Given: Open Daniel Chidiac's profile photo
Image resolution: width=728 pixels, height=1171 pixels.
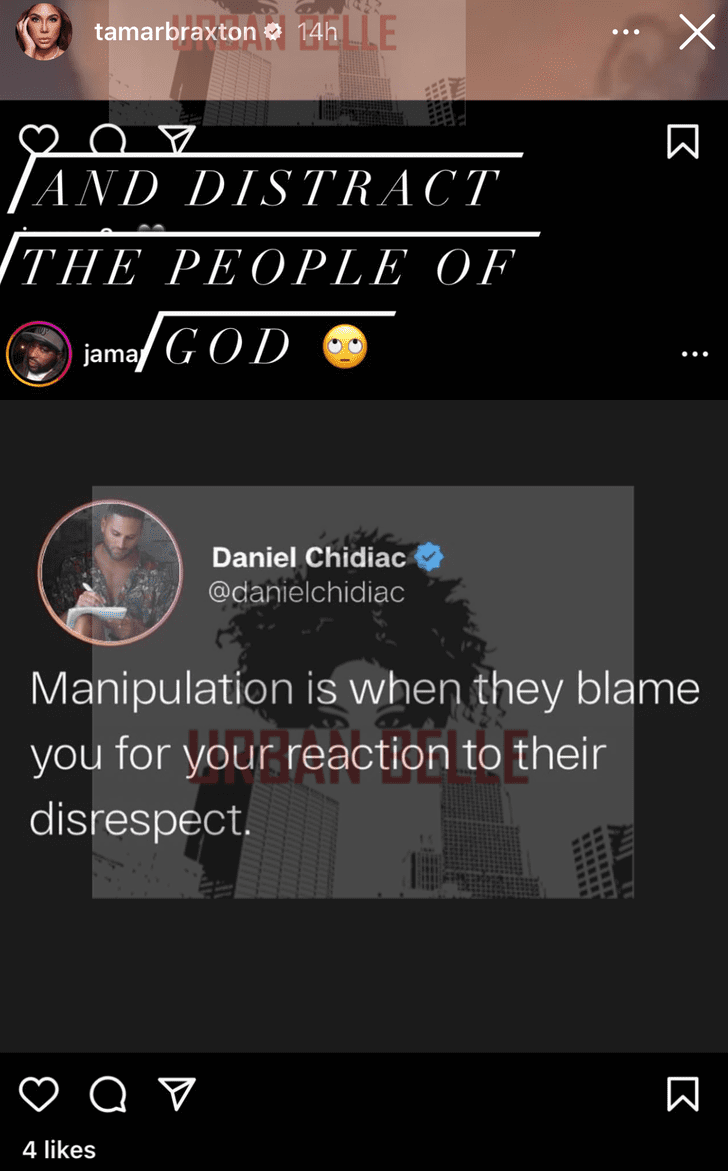Looking at the screenshot, I should [x=111, y=572].
